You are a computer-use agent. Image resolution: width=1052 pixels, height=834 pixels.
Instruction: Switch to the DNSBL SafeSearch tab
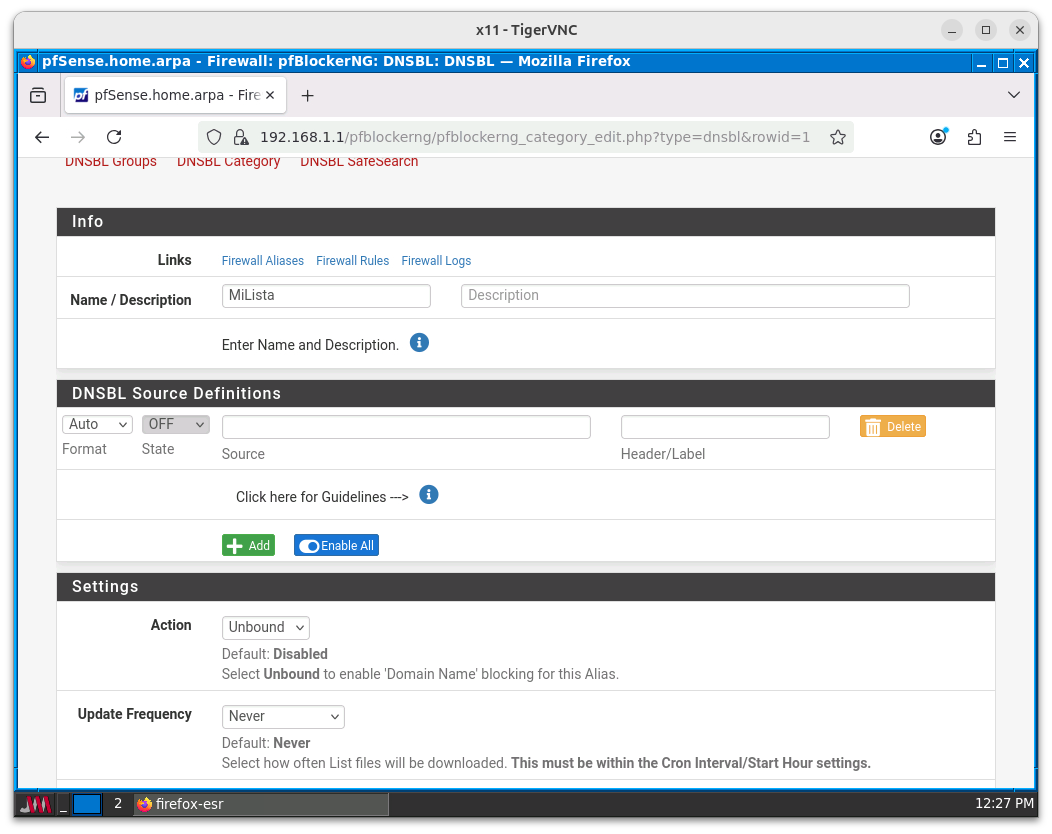[x=359, y=162]
